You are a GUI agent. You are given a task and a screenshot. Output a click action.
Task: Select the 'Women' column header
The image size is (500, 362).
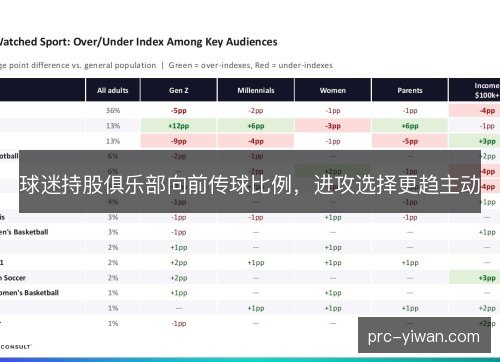[333, 90]
